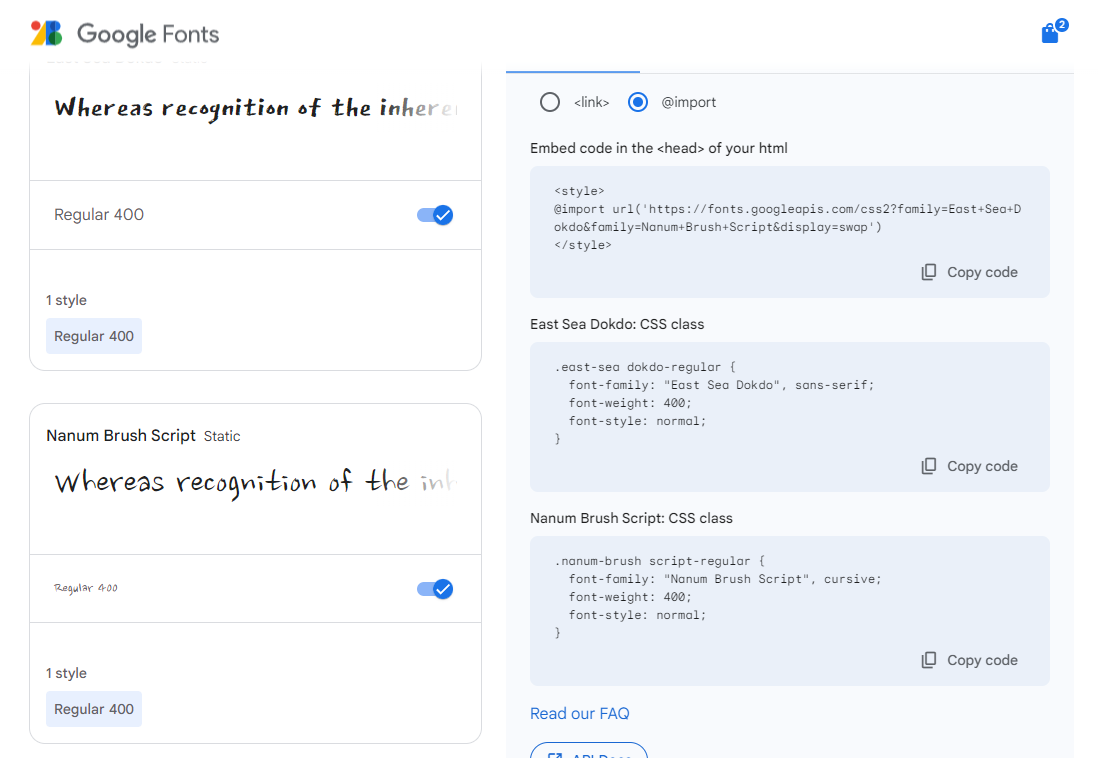1098x758 pixels.
Task: Click 'Nanum Brush Script: CSS class' heading
Action: pyautogui.click(x=631, y=518)
